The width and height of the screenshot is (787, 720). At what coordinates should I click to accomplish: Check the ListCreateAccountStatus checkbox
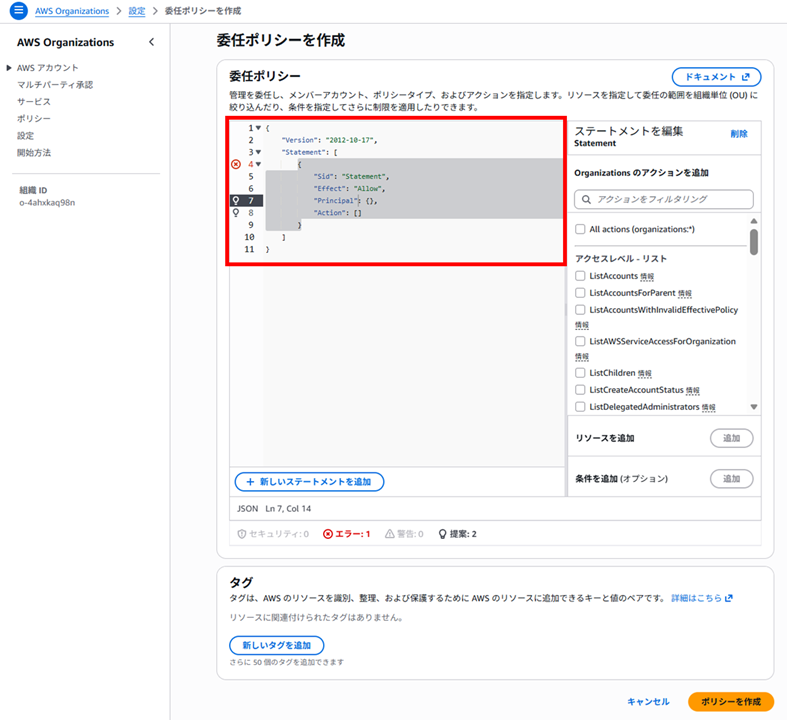(580, 390)
